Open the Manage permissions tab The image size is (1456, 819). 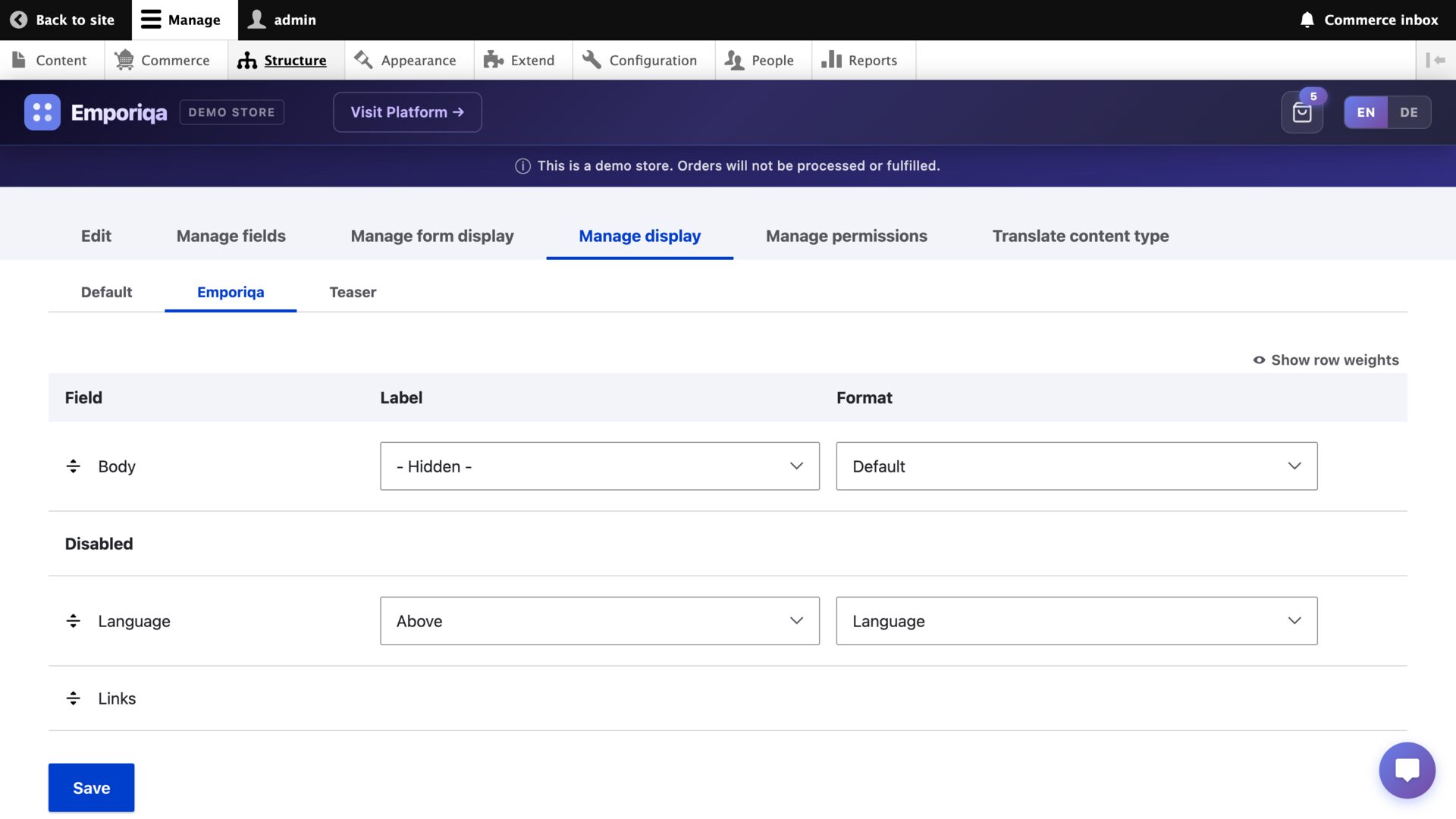(846, 236)
